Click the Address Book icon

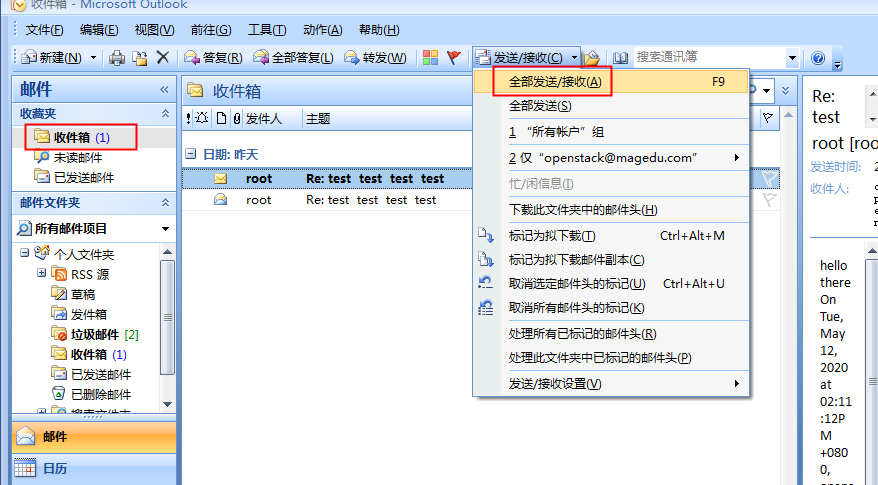click(620, 58)
